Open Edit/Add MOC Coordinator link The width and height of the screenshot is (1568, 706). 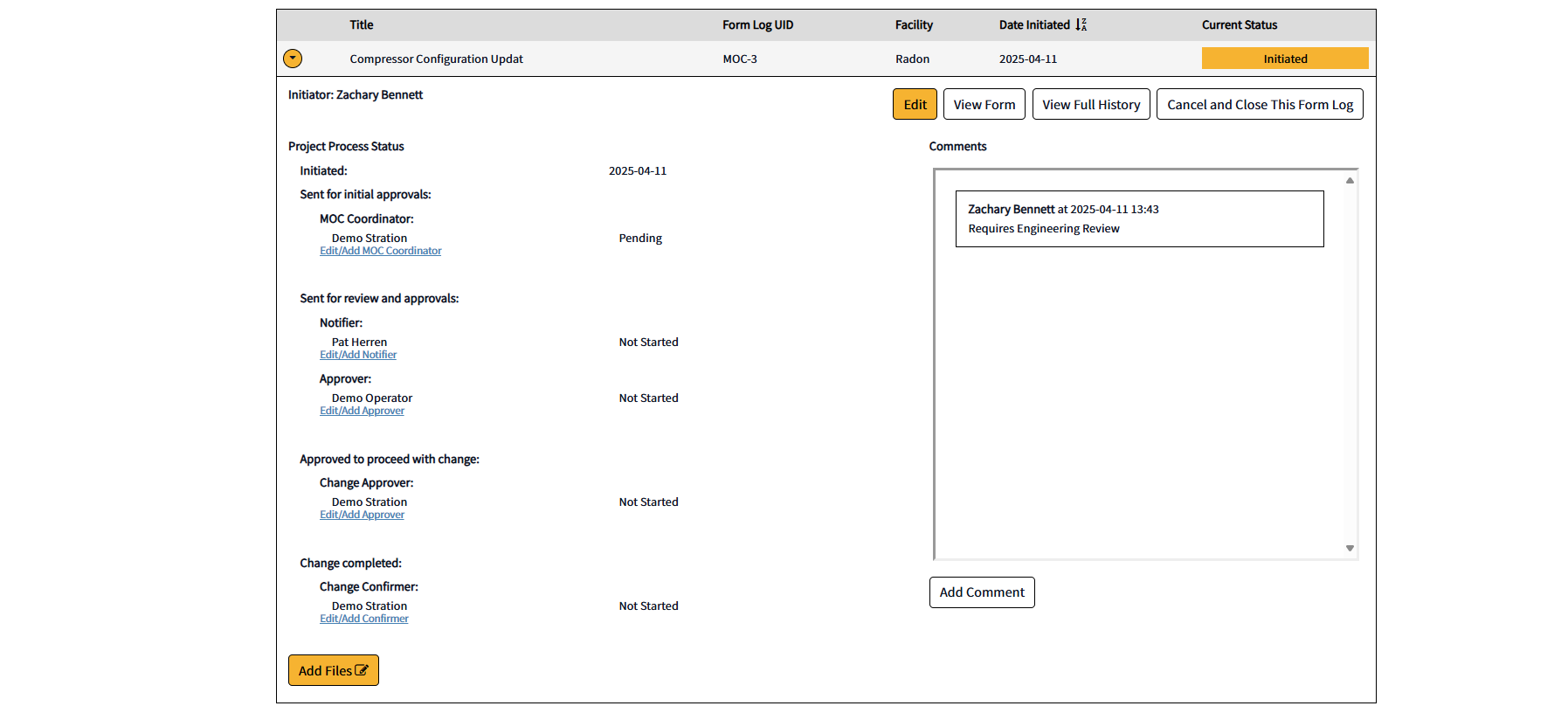pyautogui.click(x=380, y=251)
